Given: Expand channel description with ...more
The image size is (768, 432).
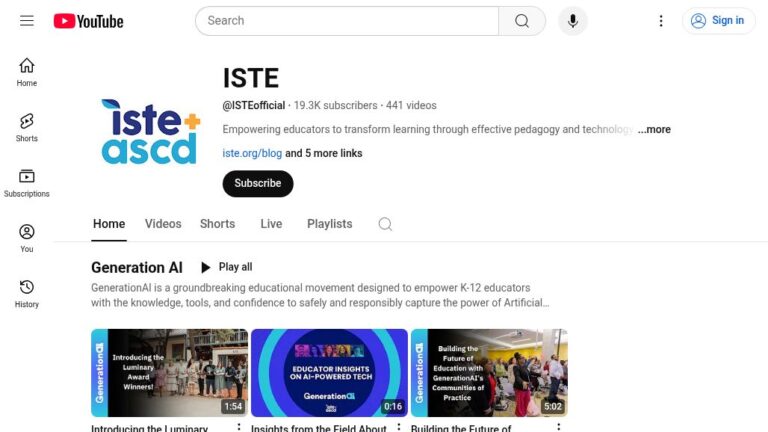Looking at the screenshot, I should [x=654, y=130].
